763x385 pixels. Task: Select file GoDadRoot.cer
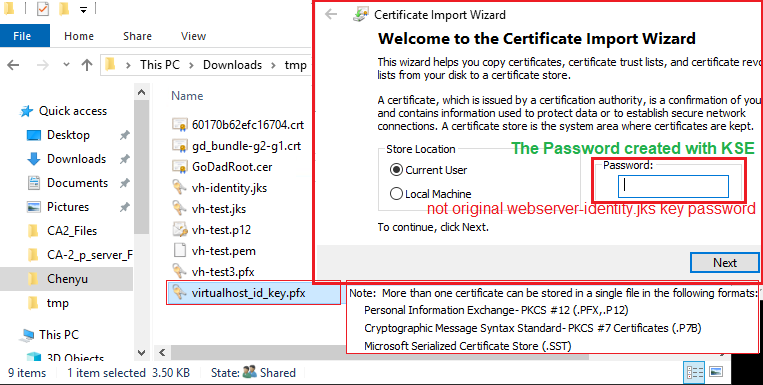(232, 166)
